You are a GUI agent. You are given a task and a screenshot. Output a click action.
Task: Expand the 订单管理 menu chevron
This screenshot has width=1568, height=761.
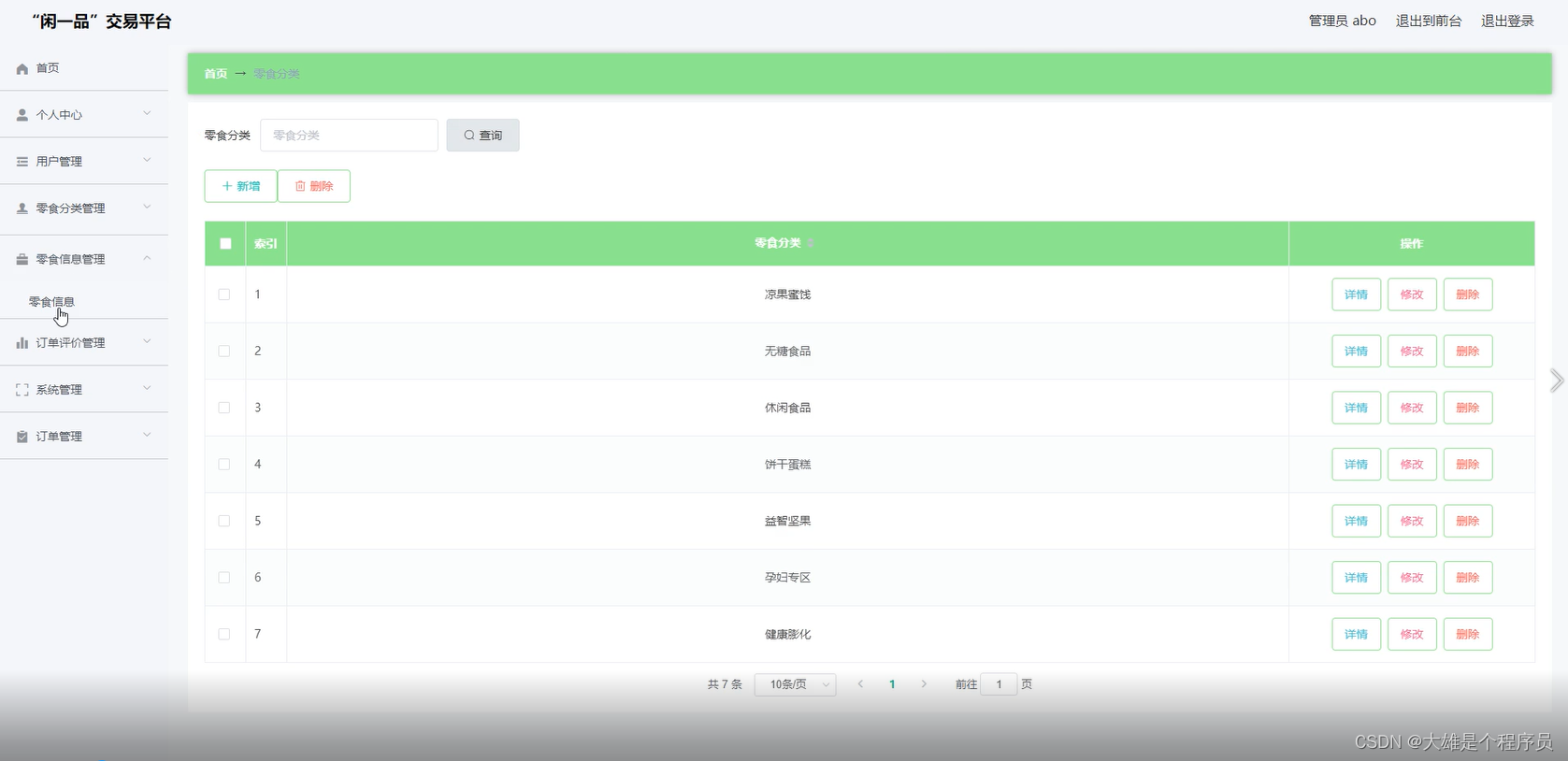point(147,435)
